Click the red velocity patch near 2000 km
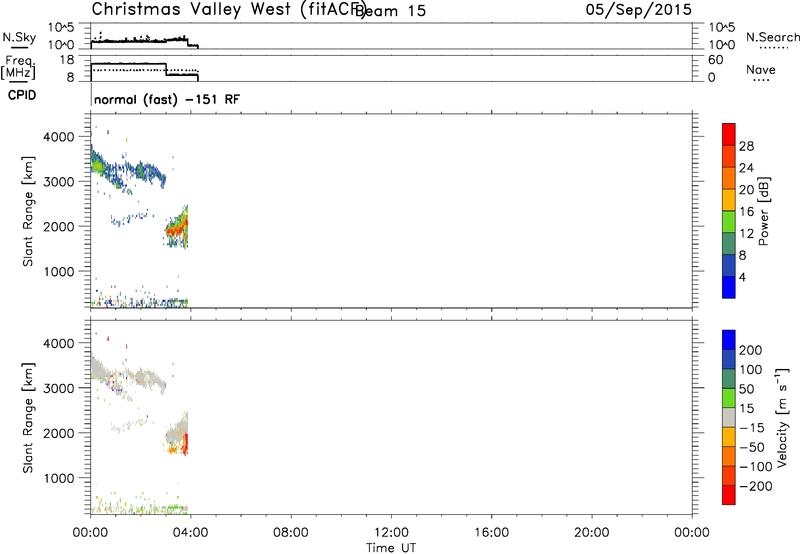 click(x=186, y=443)
